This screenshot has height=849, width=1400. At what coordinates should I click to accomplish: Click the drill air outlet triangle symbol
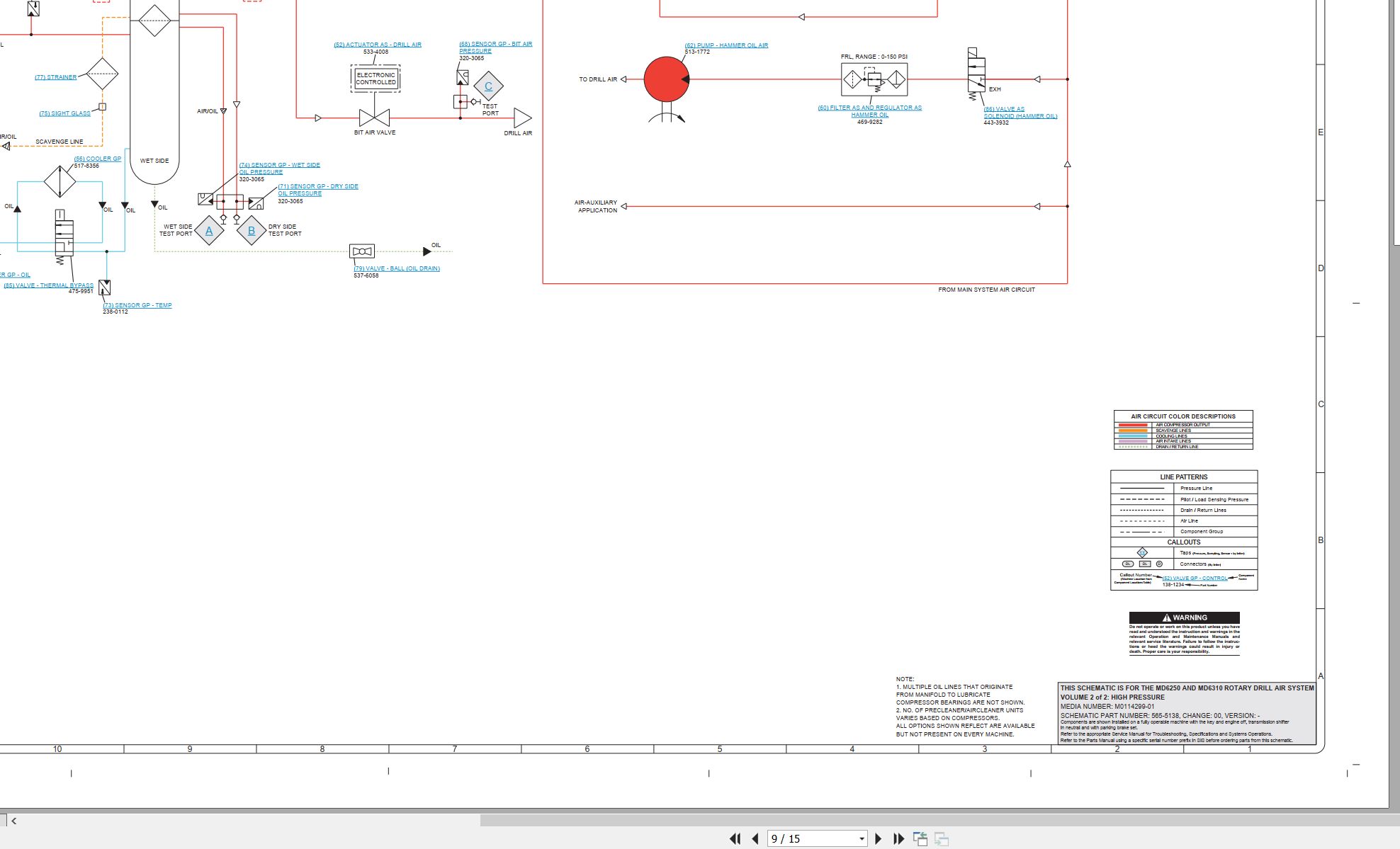click(523, 118)
